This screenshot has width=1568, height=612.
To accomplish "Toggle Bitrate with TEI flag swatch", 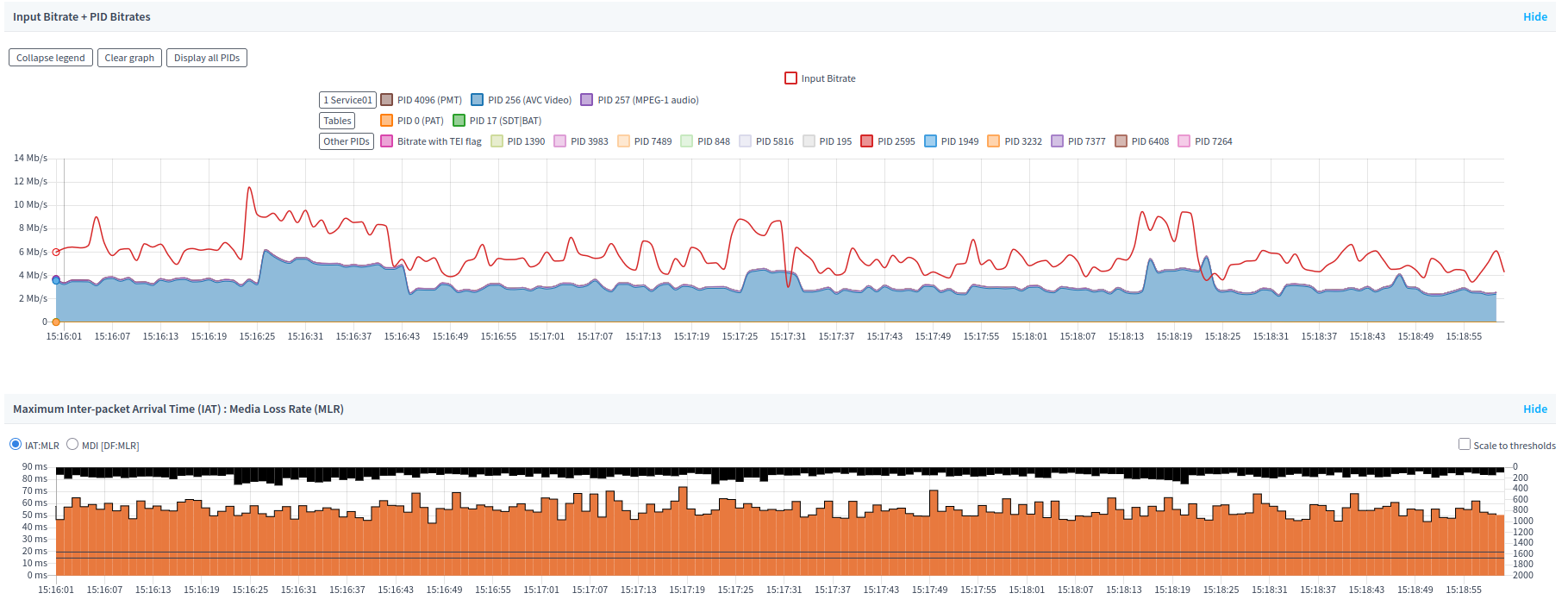I will pyautogui.click(x=387, y=141).
